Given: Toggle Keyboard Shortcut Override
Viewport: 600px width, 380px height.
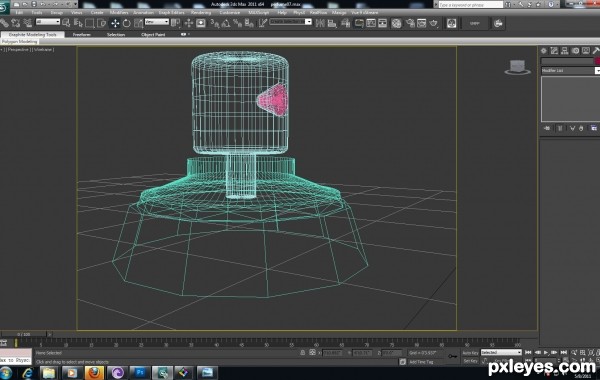Looking at the screenshot, I should [x=201, y=23].
